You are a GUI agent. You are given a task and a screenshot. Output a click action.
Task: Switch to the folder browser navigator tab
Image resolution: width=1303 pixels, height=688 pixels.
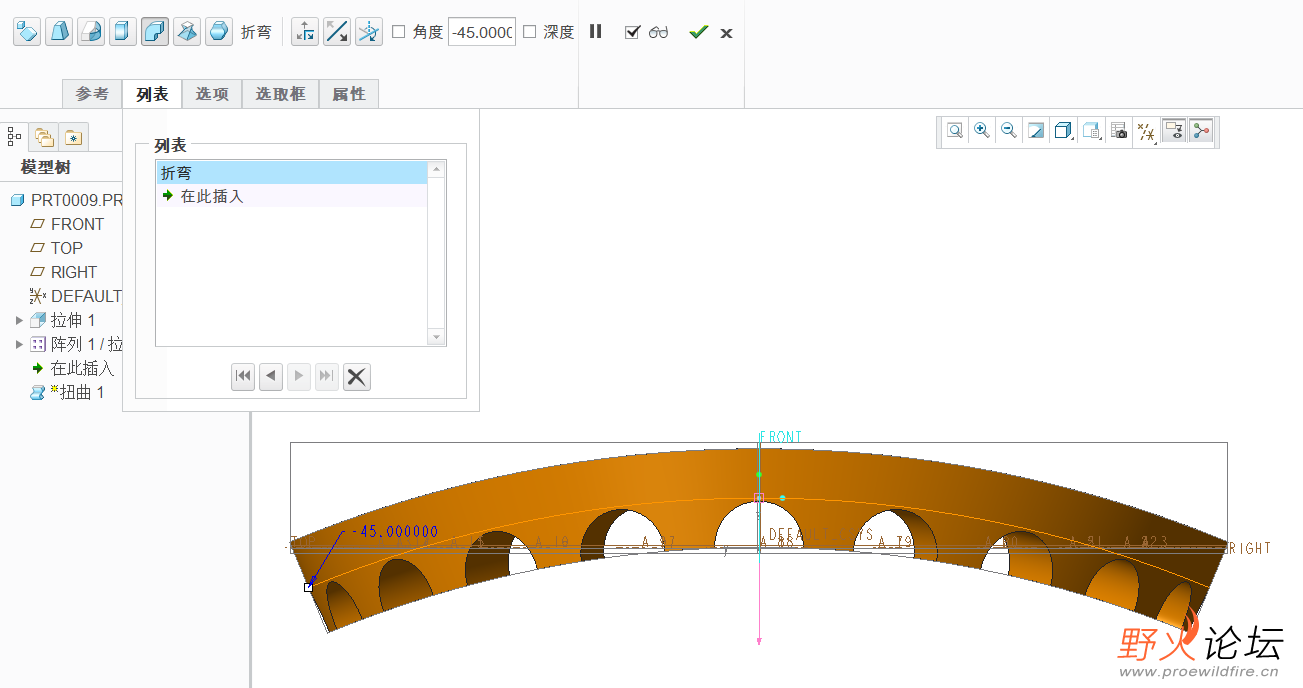click(x=44, y=137)
